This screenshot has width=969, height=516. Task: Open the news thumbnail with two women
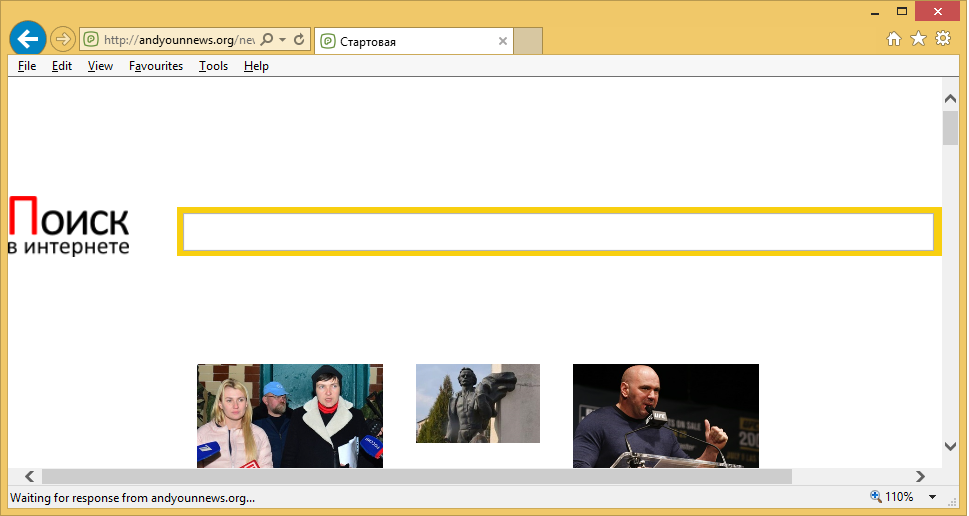point(290,416)
